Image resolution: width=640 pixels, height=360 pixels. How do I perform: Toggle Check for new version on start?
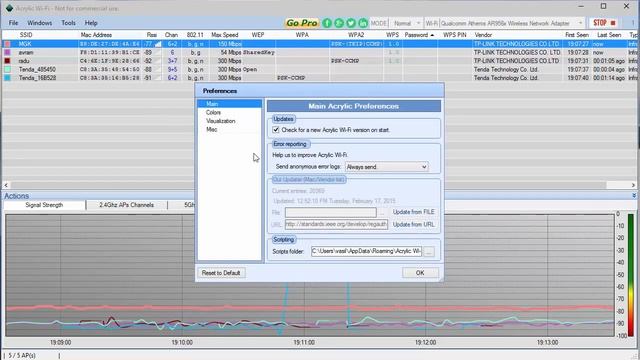coord(276,130)
